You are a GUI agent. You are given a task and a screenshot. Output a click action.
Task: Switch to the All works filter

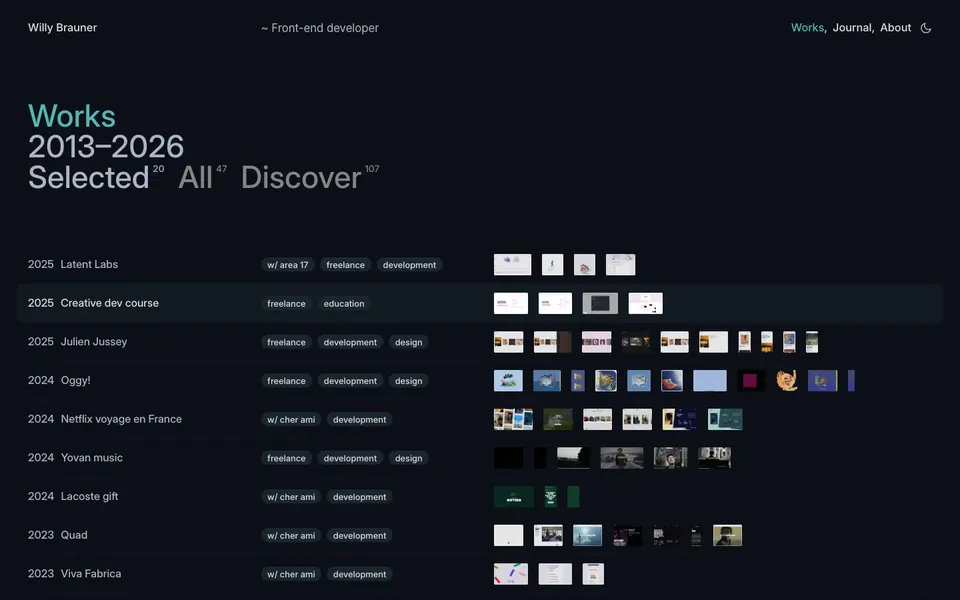(x=195, y=178)
